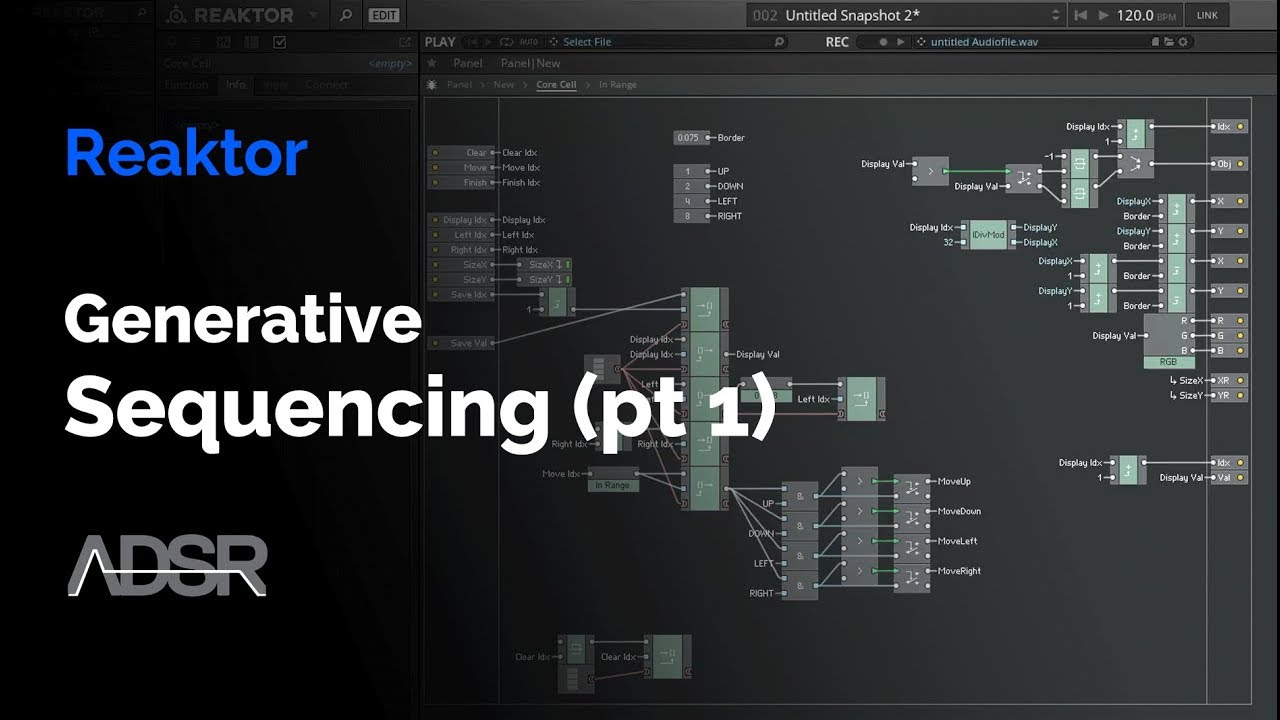Click the recorder play button

pos(901,42)
